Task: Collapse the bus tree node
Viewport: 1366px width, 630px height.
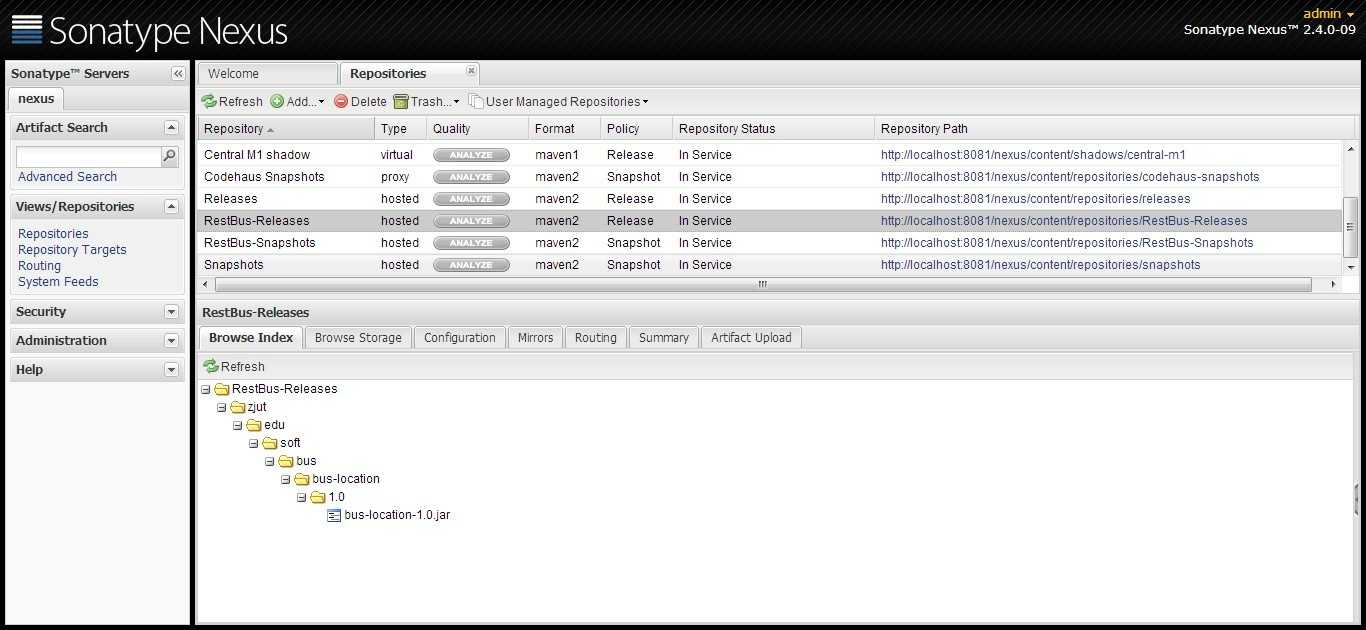Action: [270, 461]
